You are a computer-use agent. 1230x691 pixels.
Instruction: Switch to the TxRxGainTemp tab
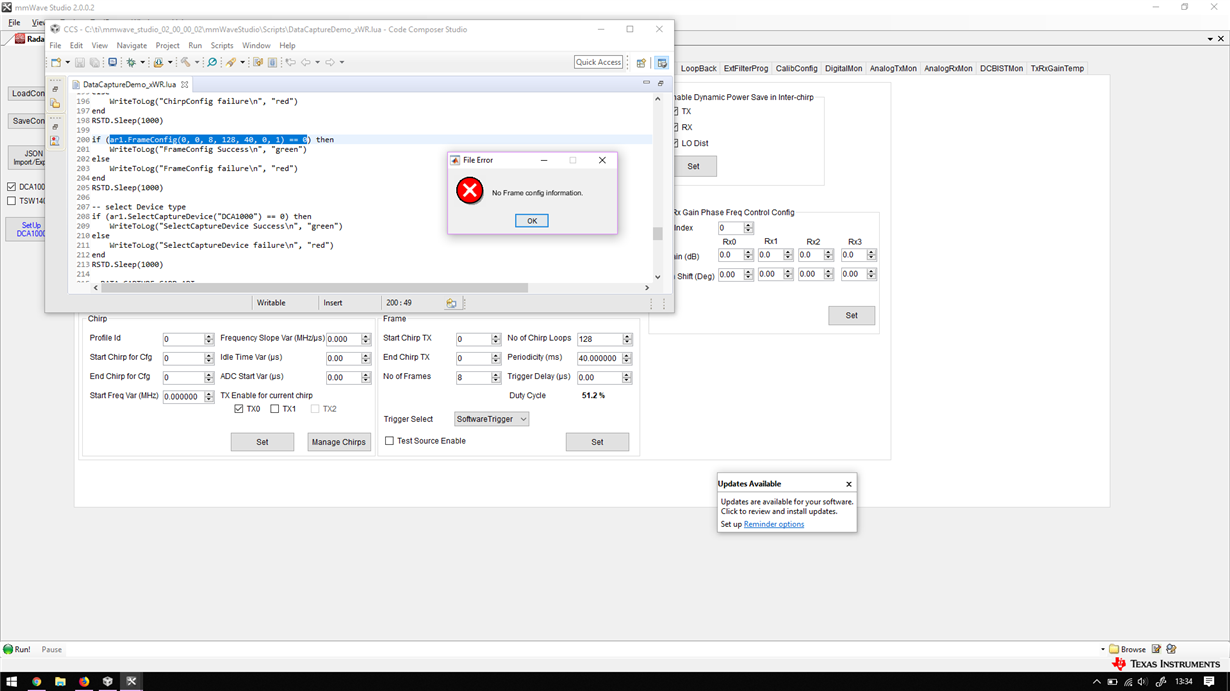[1057, 69]
